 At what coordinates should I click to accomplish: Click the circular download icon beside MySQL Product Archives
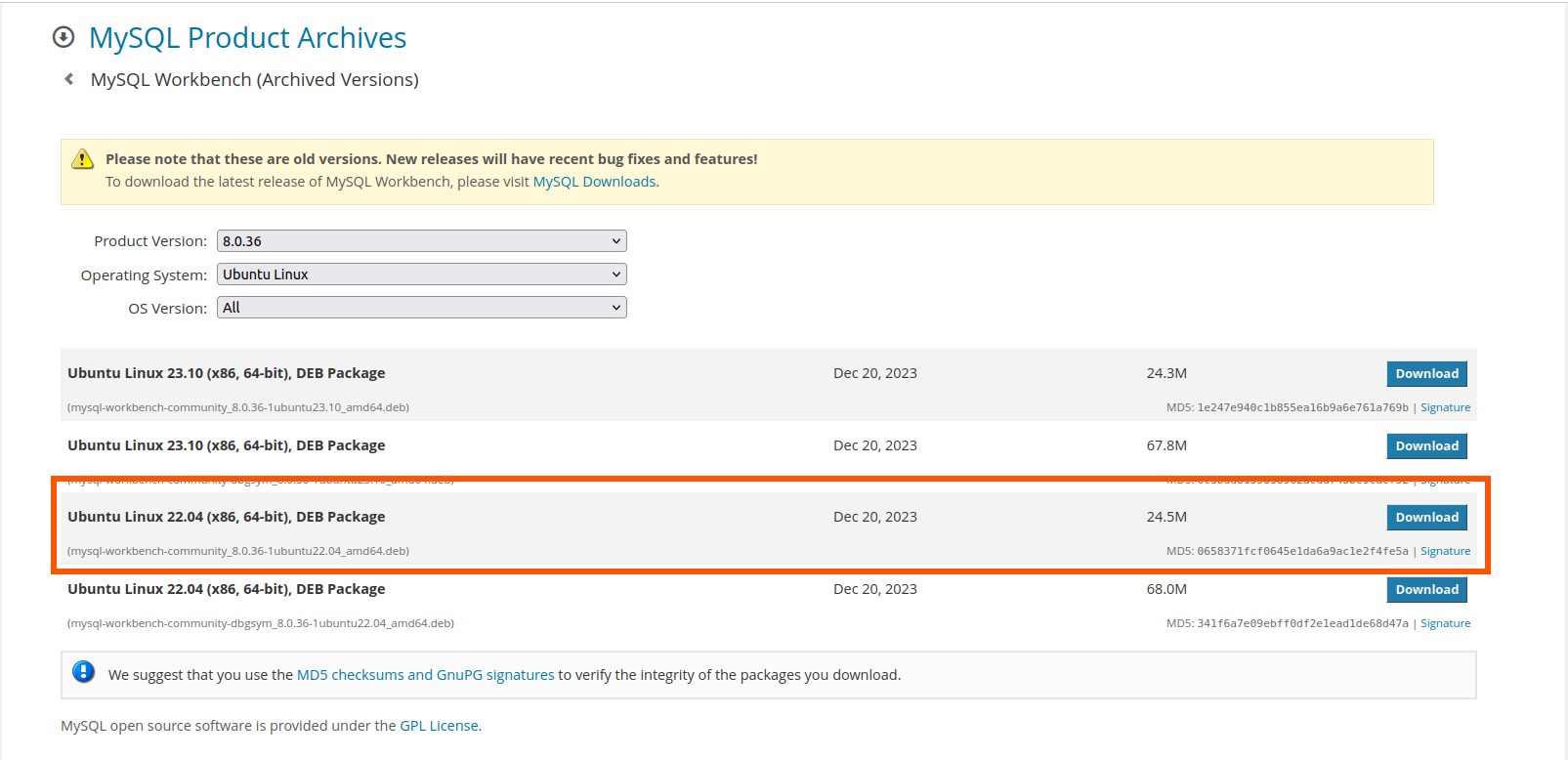(64, 37)
